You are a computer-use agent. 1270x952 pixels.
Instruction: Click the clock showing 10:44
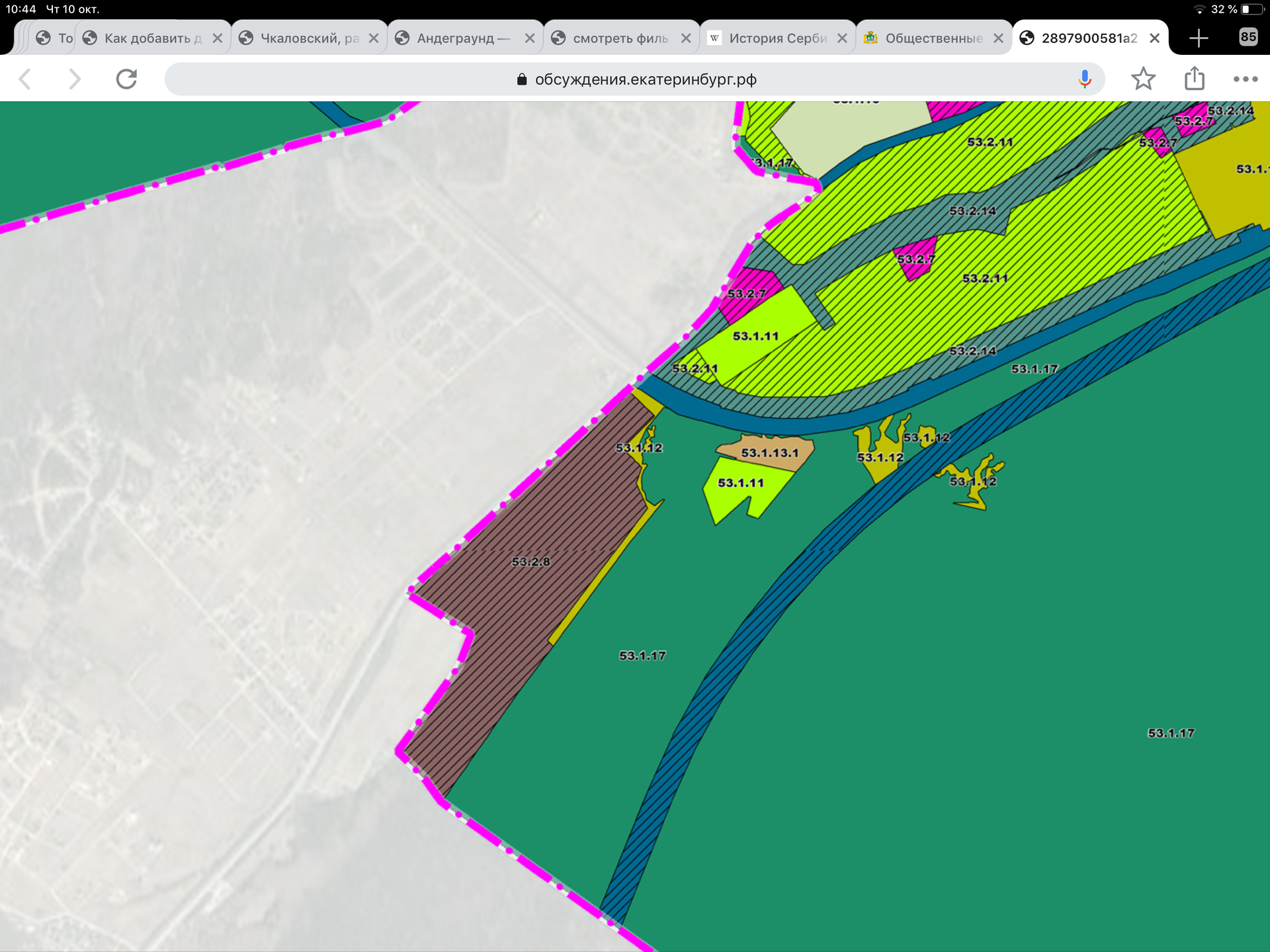pyautogui.click(x=21, y=9)
